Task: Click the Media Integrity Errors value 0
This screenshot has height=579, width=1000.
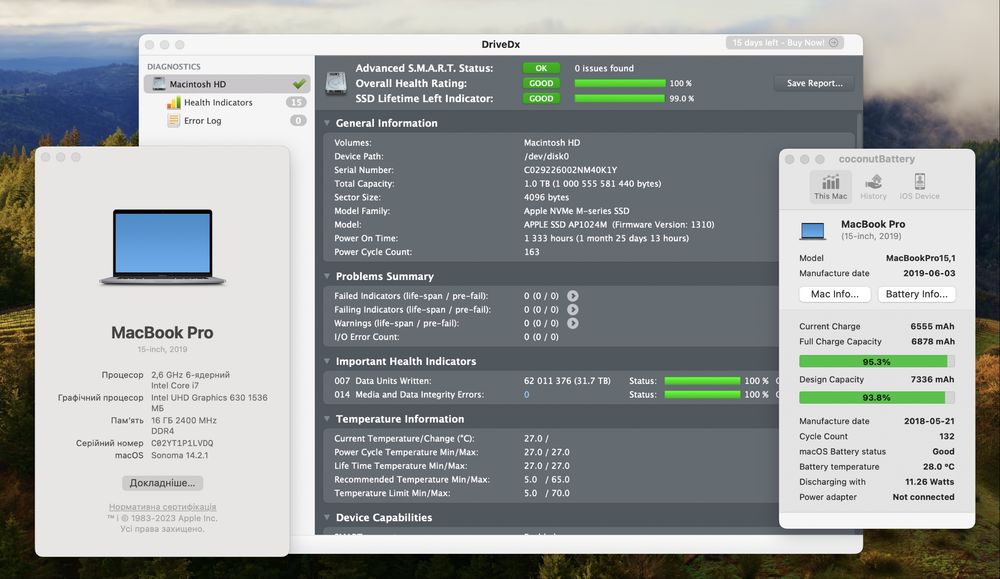Action: pos(527,395)
